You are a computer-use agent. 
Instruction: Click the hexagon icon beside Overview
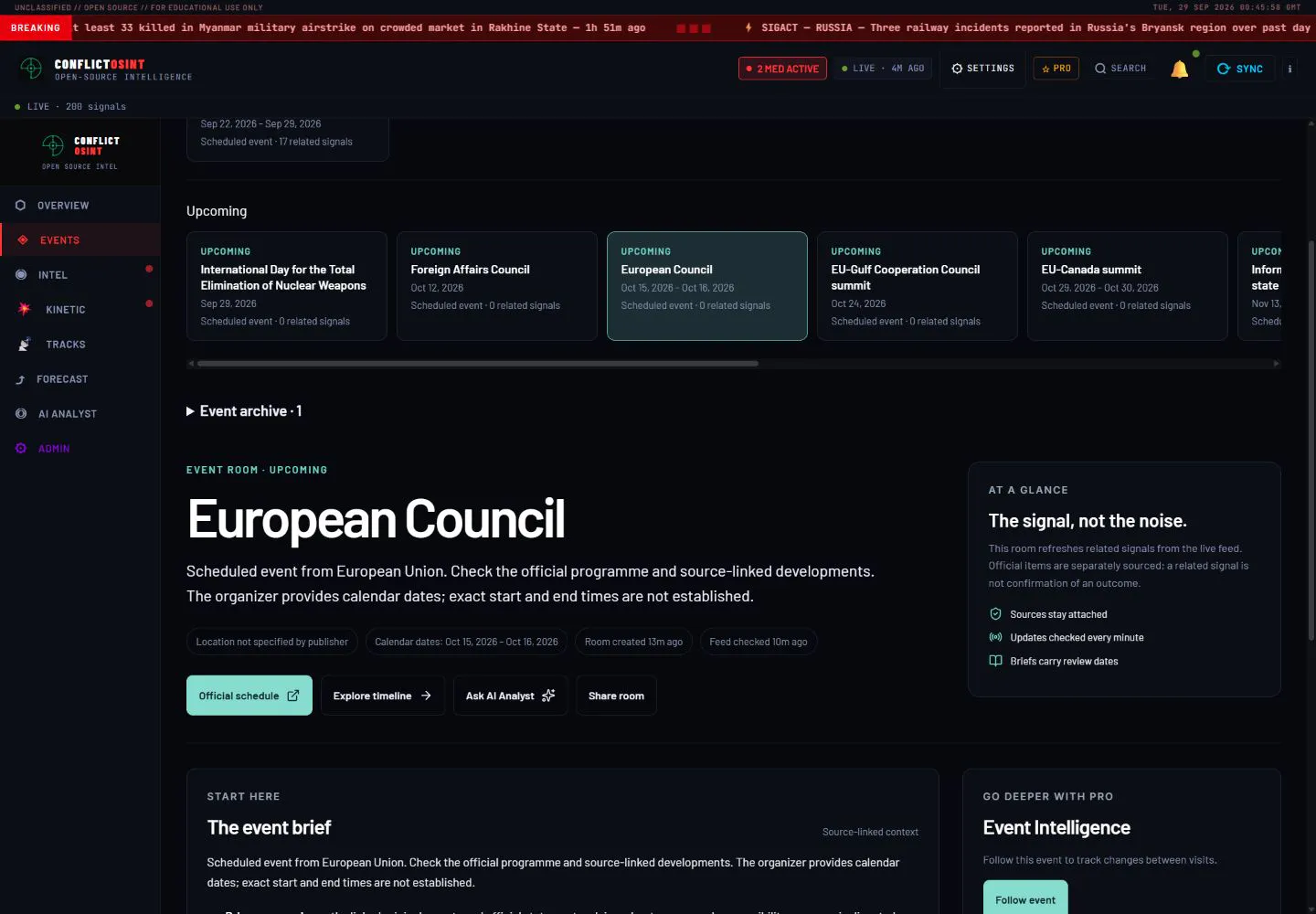[x=20, y=206]
